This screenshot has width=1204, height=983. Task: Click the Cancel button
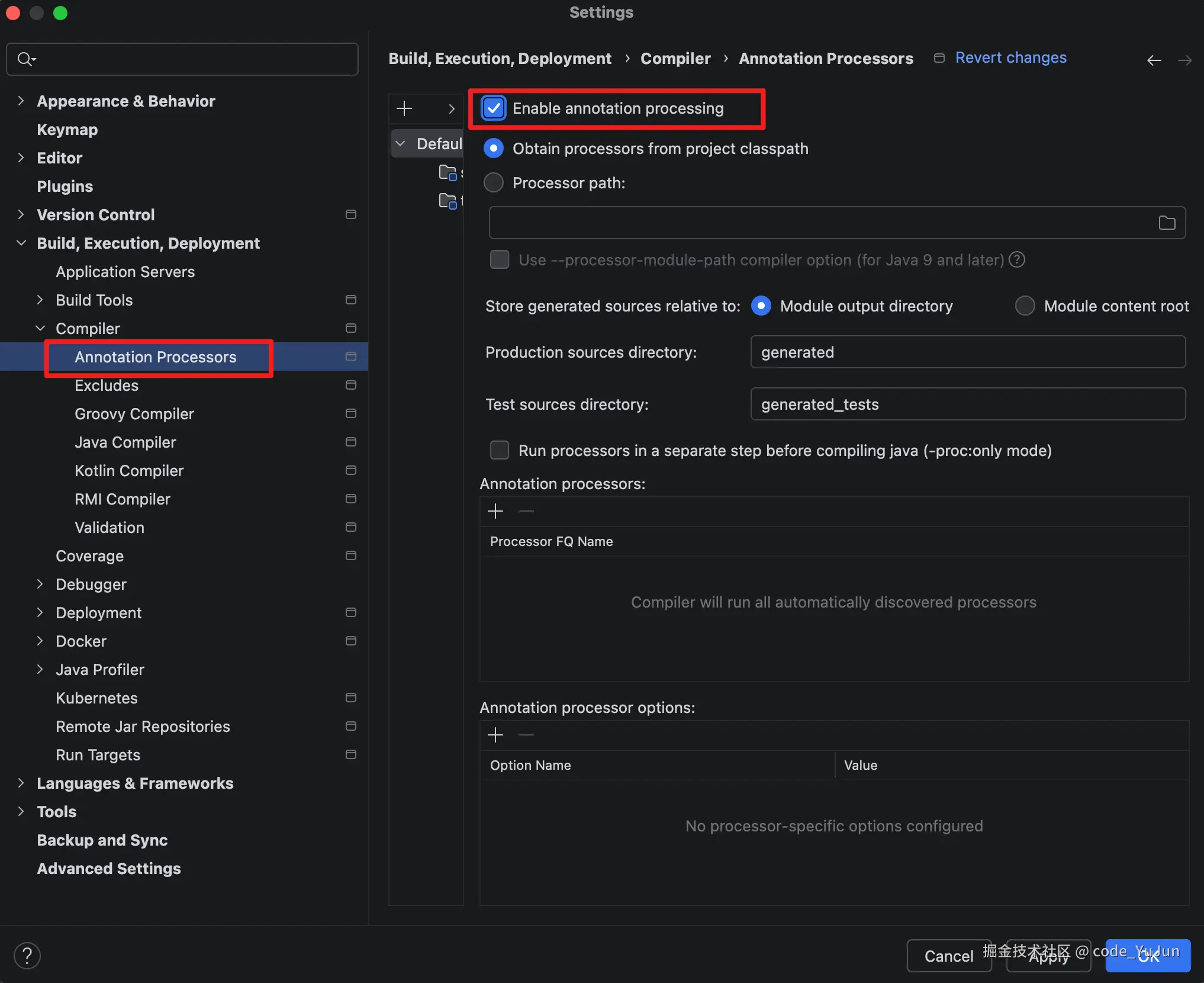click(x=948, y=955)
